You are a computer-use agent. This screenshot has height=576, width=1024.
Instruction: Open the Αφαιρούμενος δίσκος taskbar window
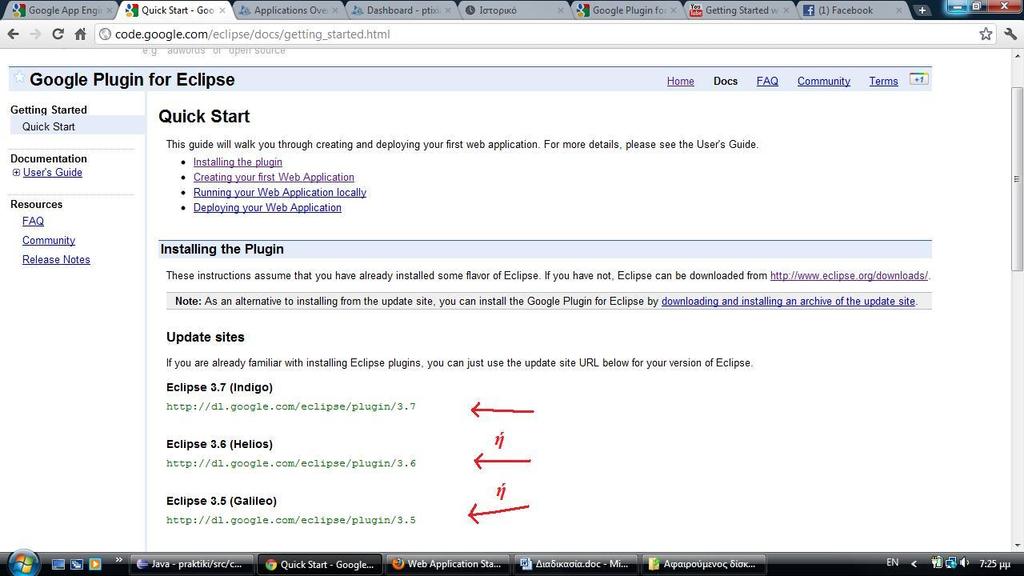(x=704, y=564)
